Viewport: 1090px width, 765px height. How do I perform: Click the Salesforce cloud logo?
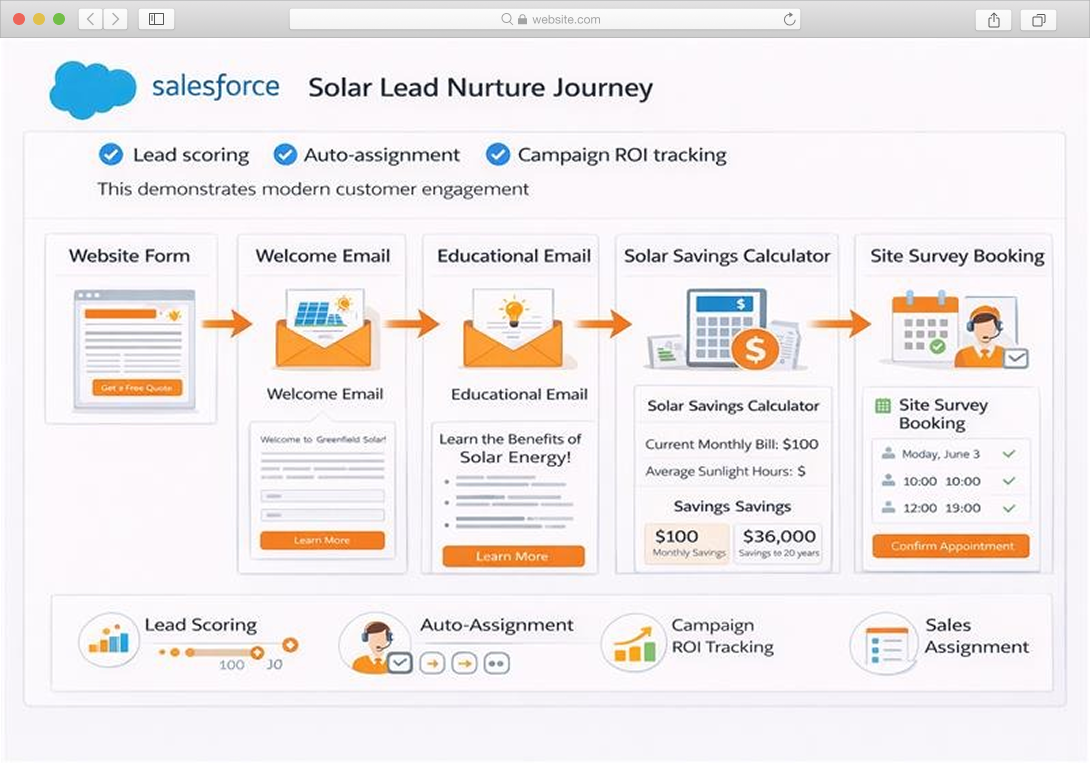coord(92,89)
